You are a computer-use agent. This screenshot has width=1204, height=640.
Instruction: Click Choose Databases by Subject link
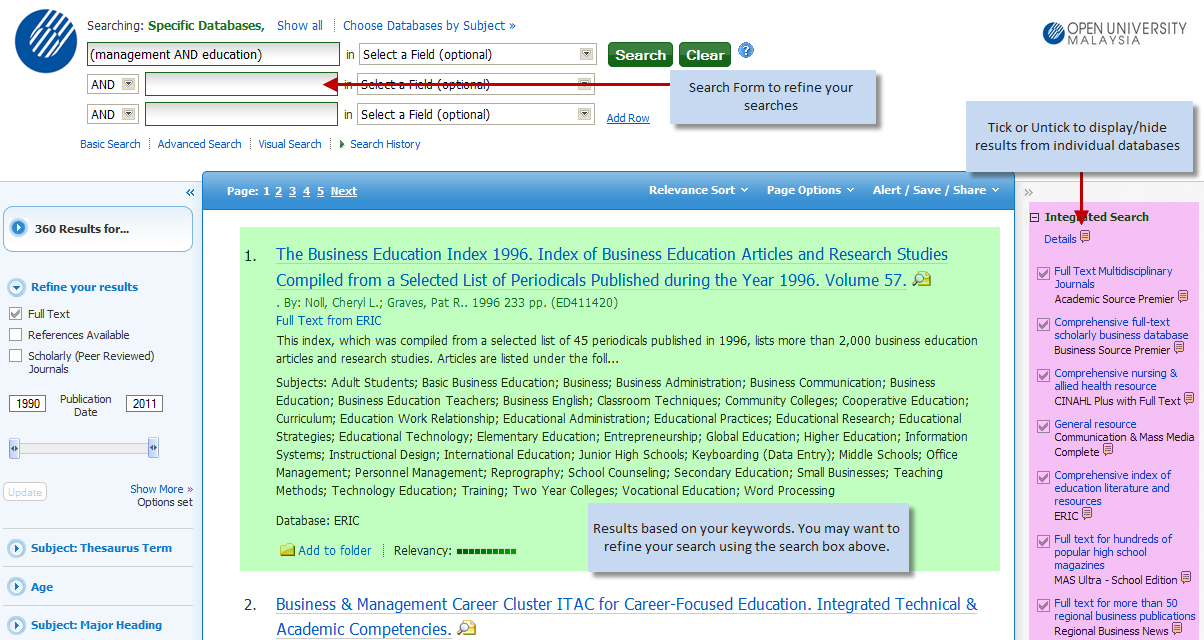tap(430, 25)
